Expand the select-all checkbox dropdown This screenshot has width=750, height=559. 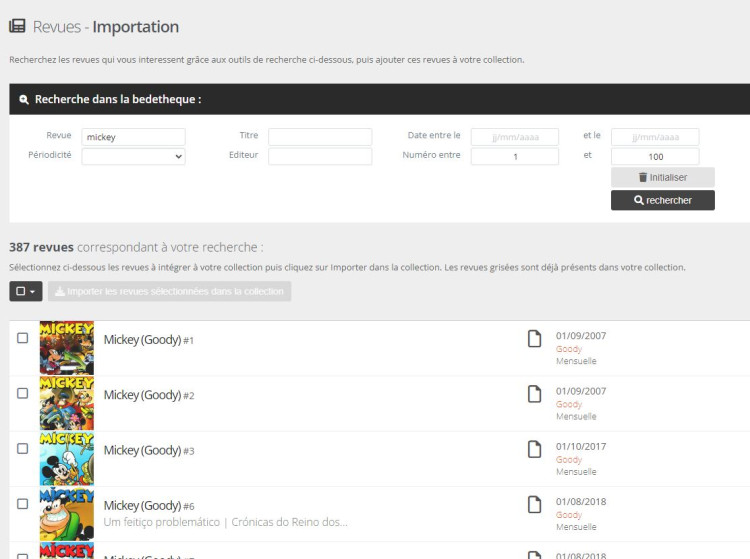click(x=25, y=291)
